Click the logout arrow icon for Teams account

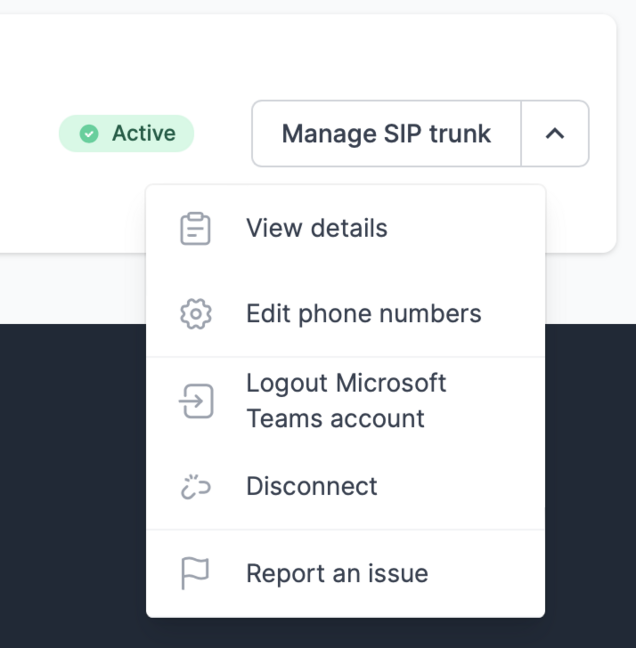pos(196,401)
